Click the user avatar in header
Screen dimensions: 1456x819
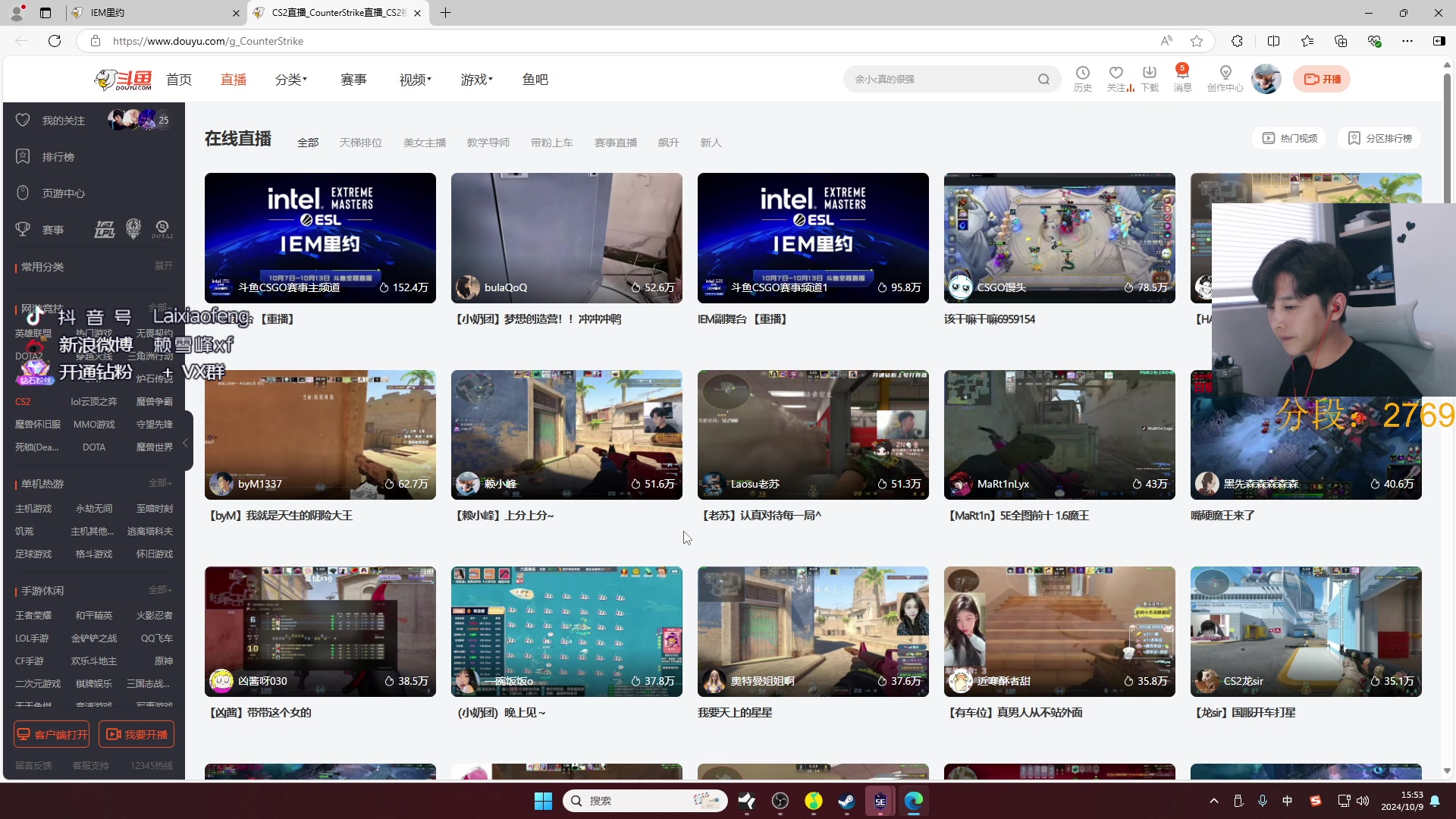tap(1266, 79)
